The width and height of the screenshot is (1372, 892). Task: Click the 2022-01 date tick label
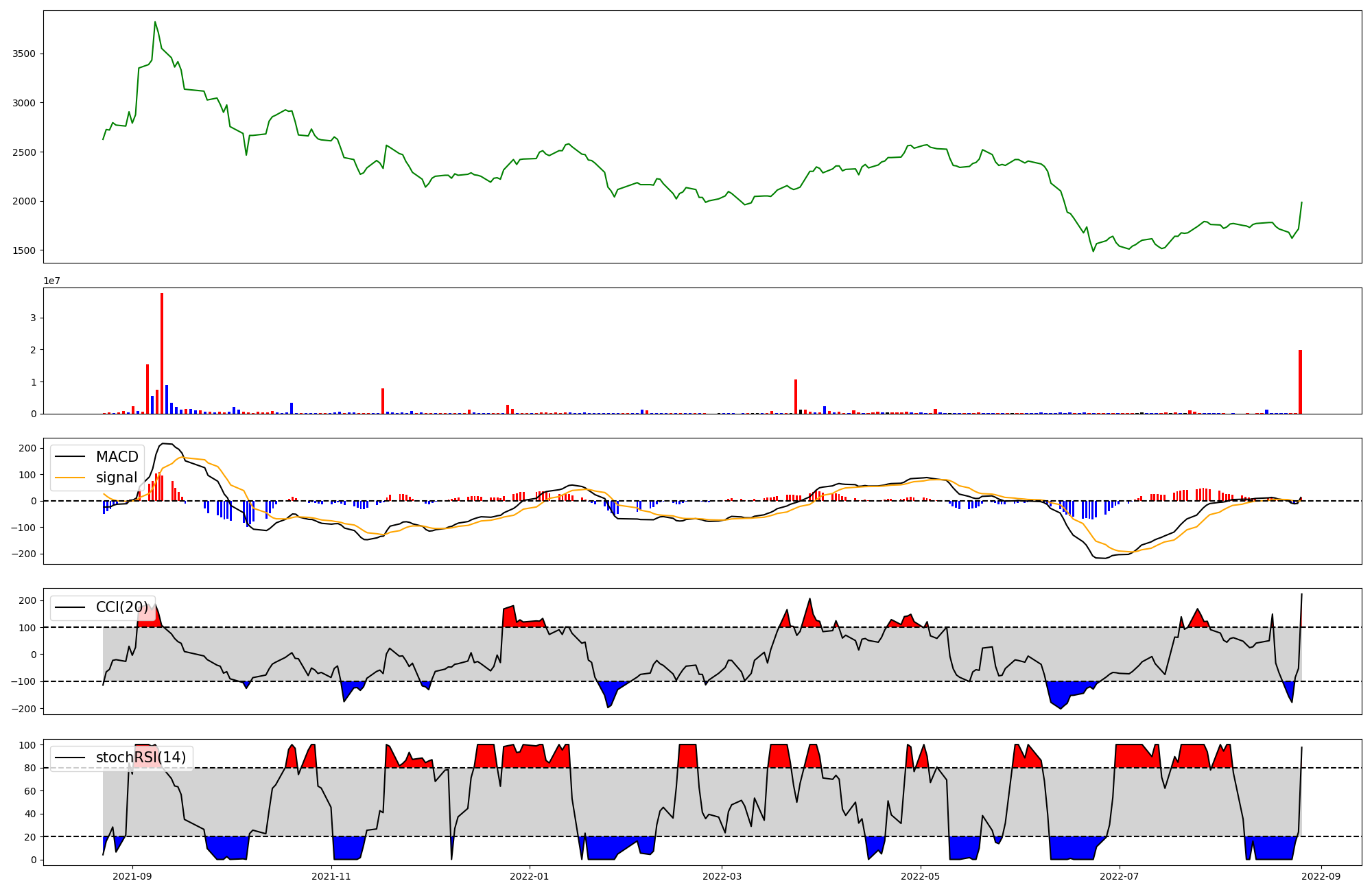[529, 876]
